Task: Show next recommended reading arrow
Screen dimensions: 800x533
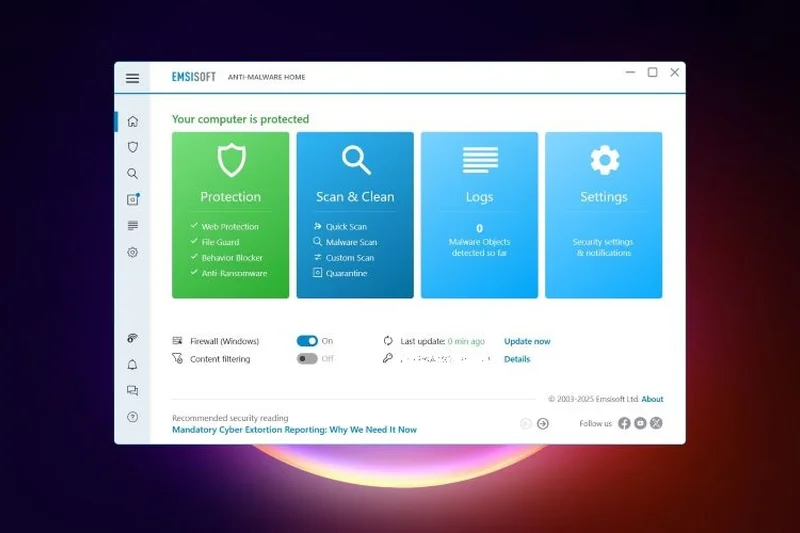Action: click(x=543, y=423)
